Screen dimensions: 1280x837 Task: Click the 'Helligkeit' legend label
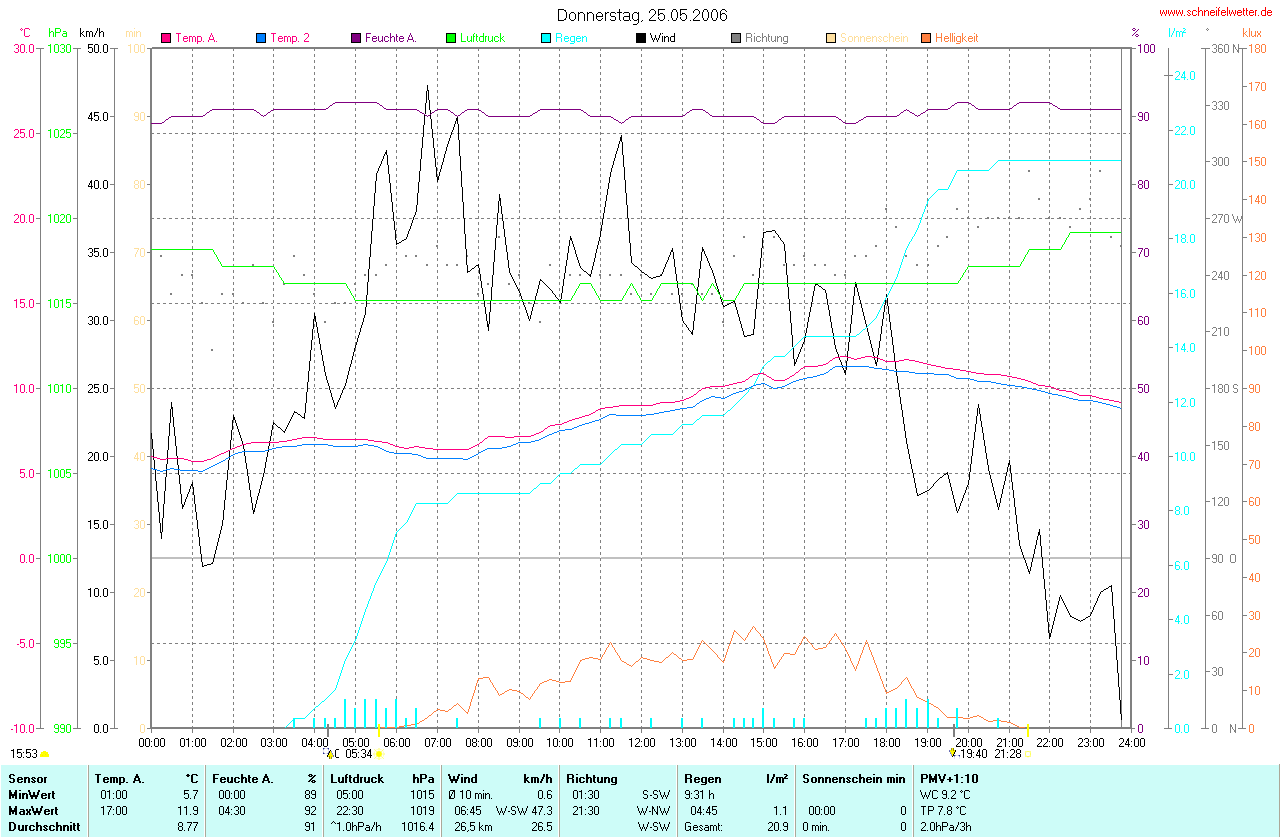(x=956, y=38)
